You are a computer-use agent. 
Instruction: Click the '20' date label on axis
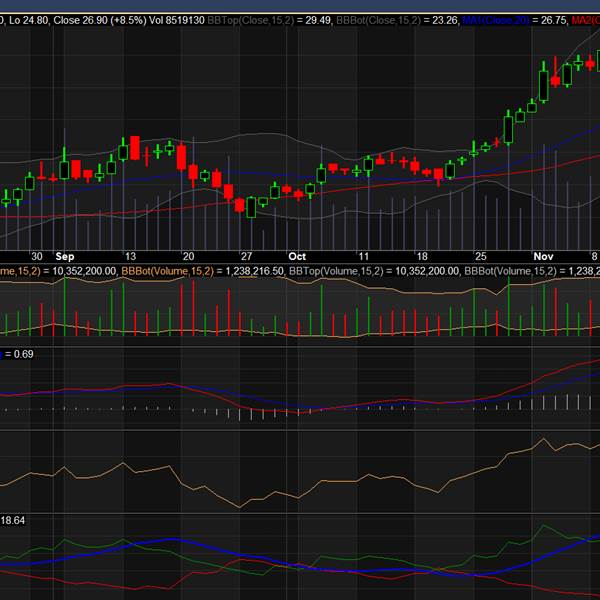188,256
